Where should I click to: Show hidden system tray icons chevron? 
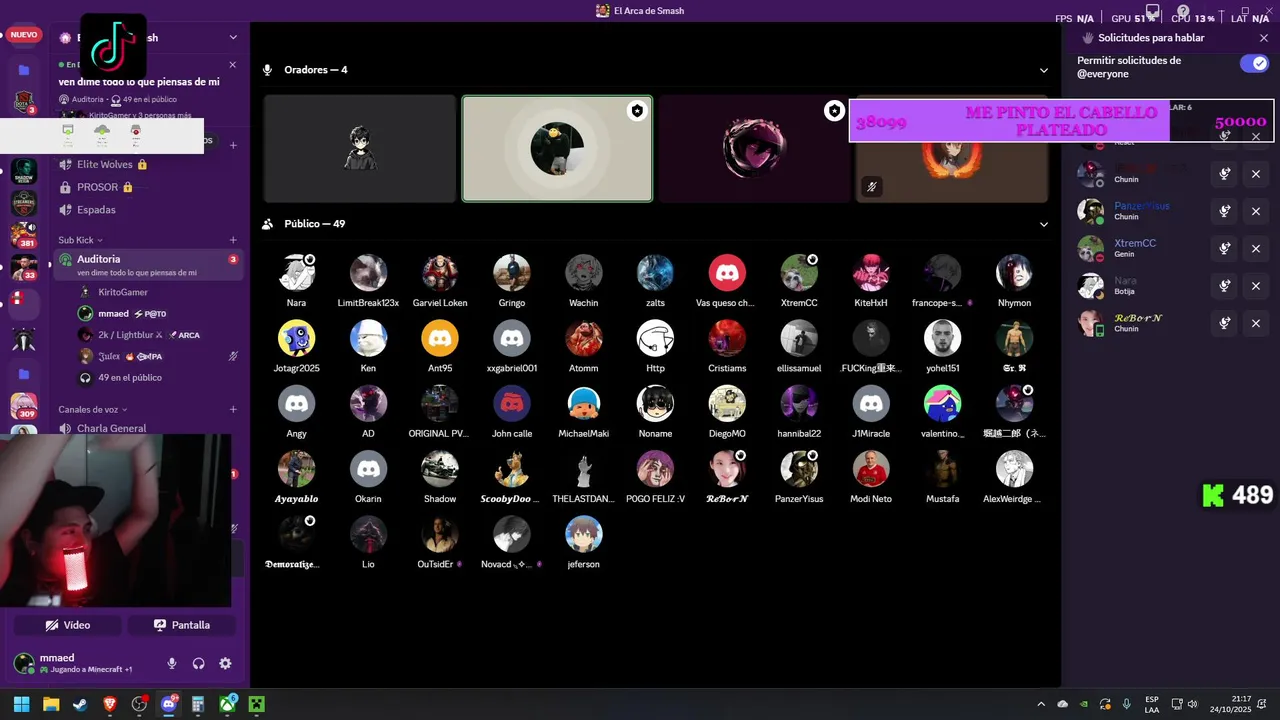coord(1041,704)
